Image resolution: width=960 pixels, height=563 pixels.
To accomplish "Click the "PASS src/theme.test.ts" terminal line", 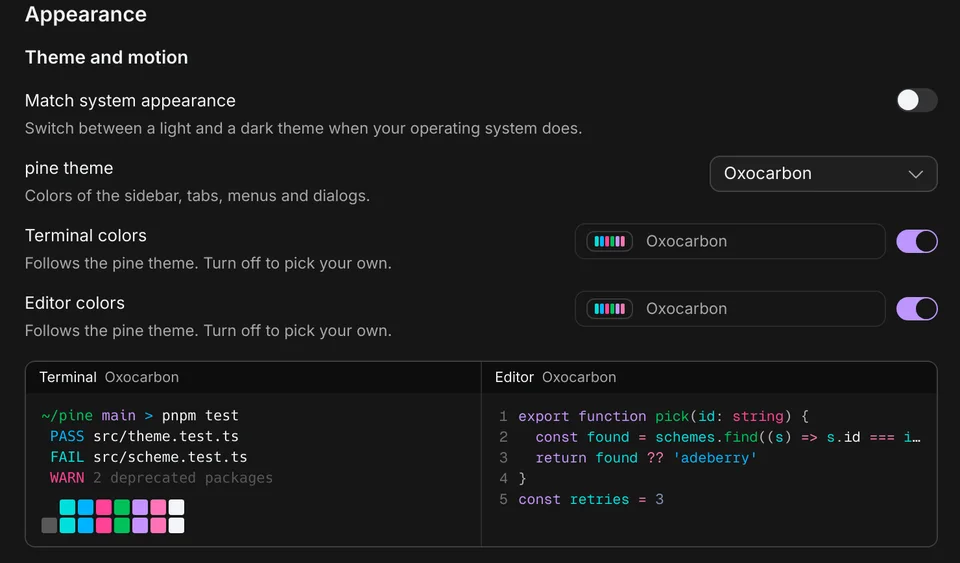I will (x=144, y=436).
